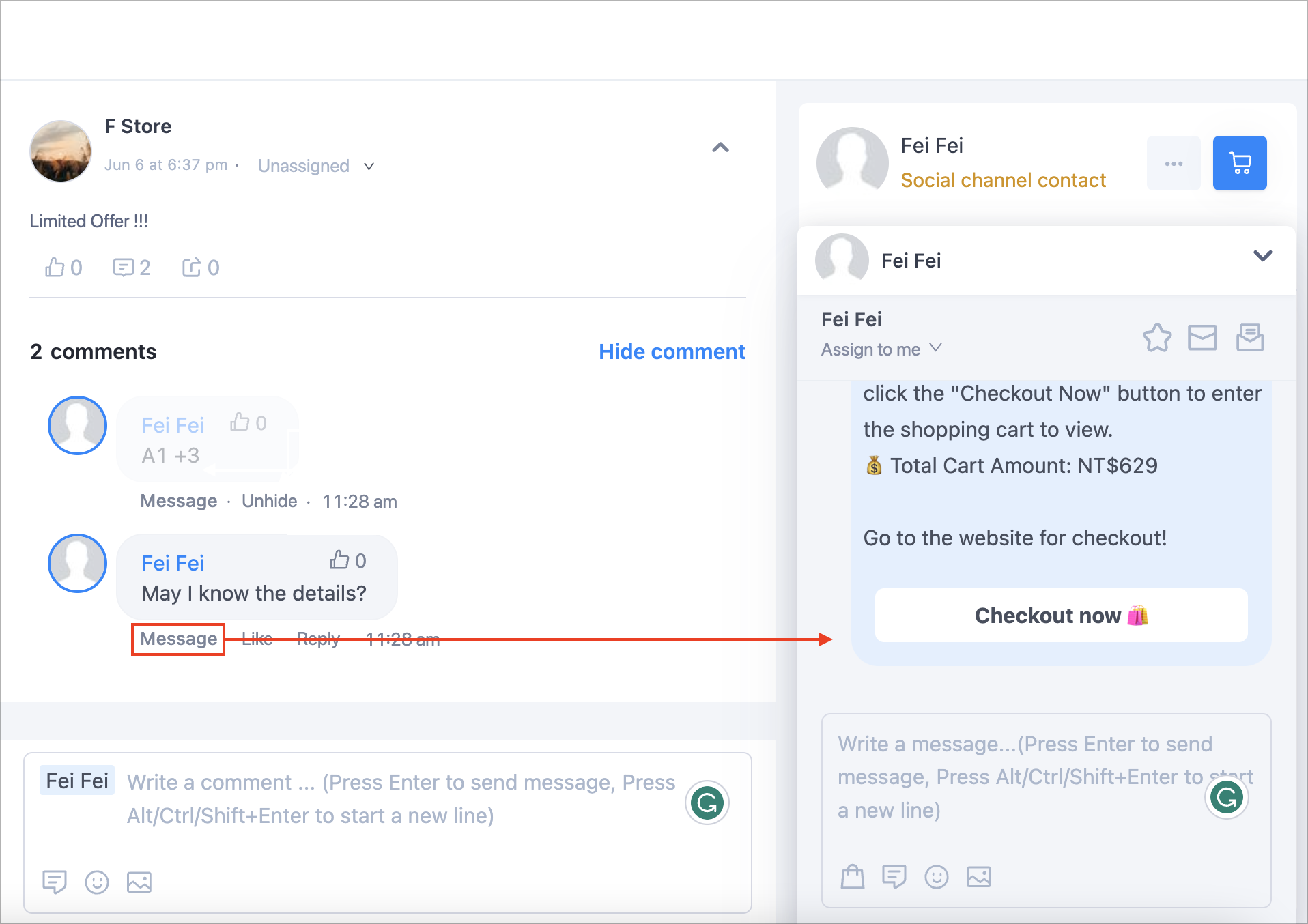Open the Unassigned assignee dropdown
The height and width of the screenshot is (924, 1308).
315,166
